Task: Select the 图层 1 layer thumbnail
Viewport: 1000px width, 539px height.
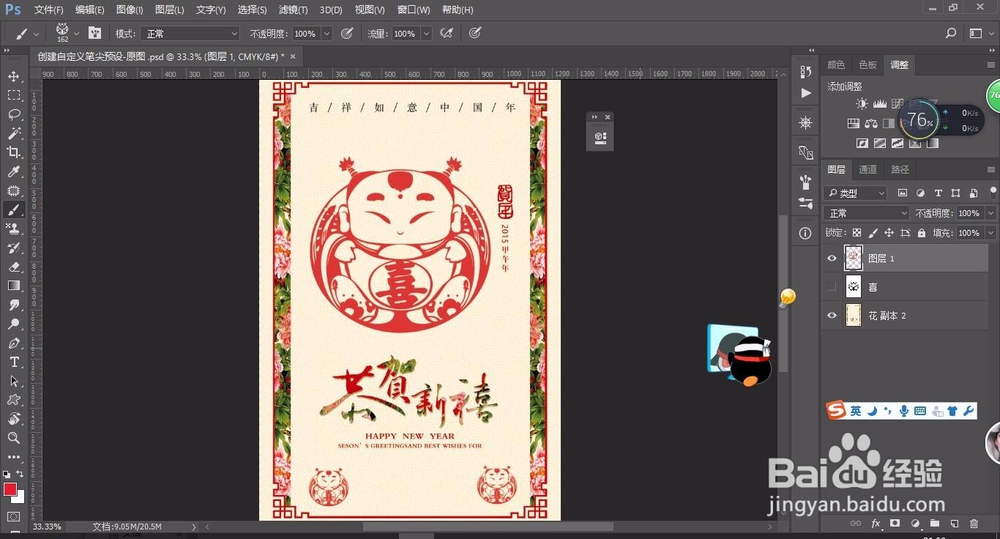Action: point(853,258)
